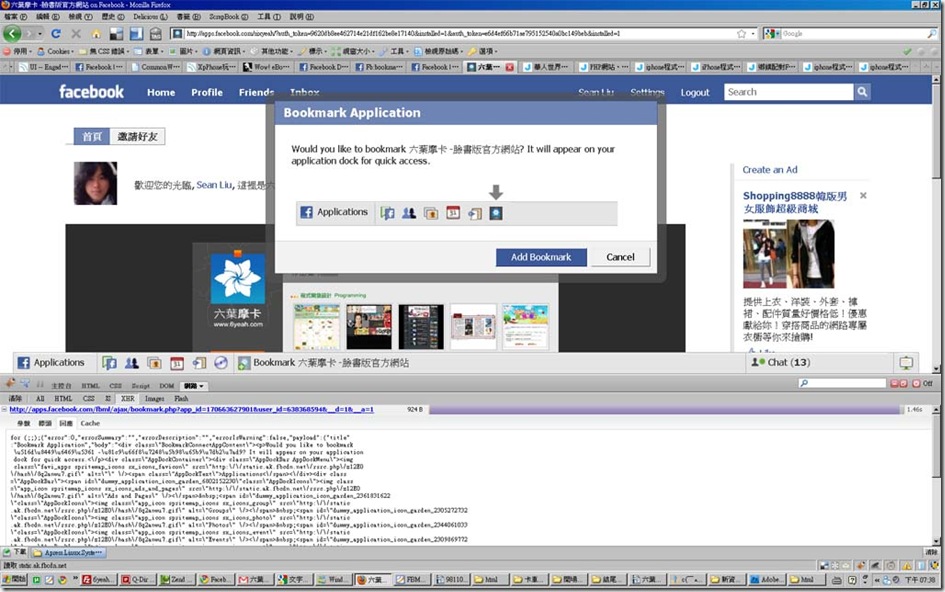
Task: Open Events calendar icon in dock
Action: click(177, 363)
